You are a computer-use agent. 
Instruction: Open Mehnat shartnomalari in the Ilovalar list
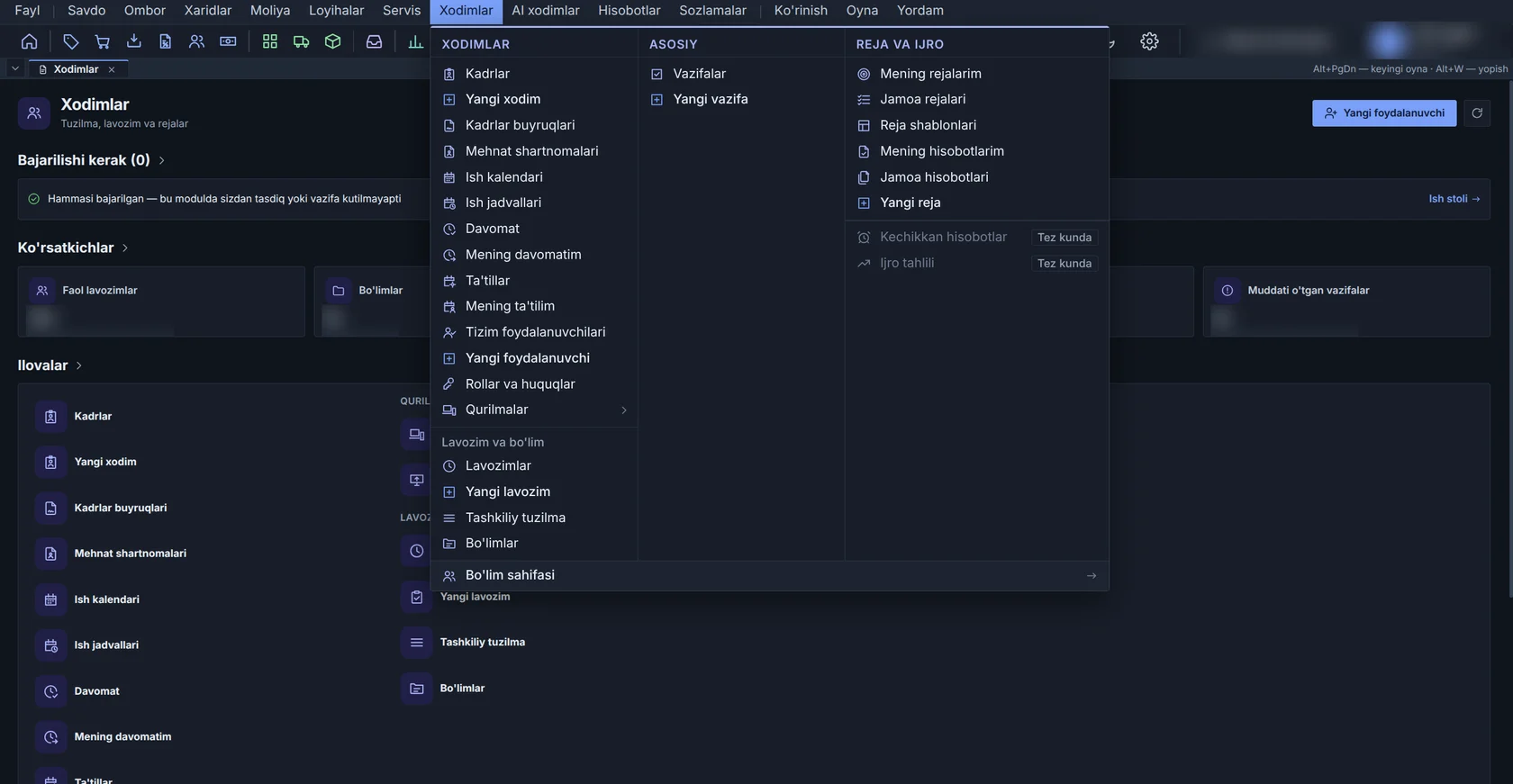tap(131, 554)
